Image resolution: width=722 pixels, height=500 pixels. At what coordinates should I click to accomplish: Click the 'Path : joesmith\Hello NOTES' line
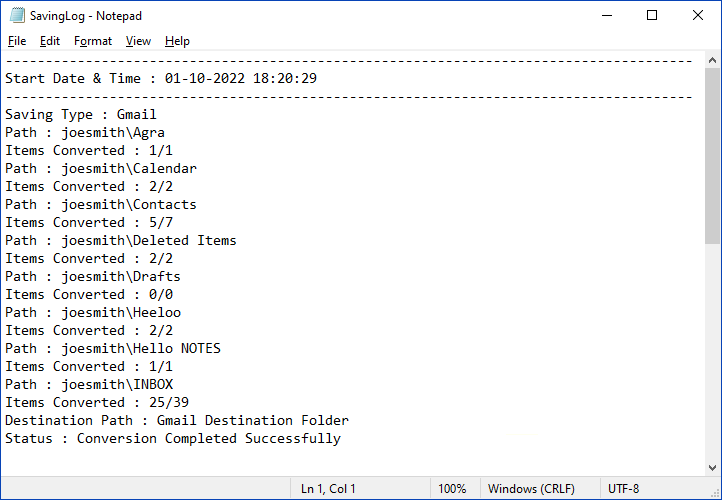113,348
